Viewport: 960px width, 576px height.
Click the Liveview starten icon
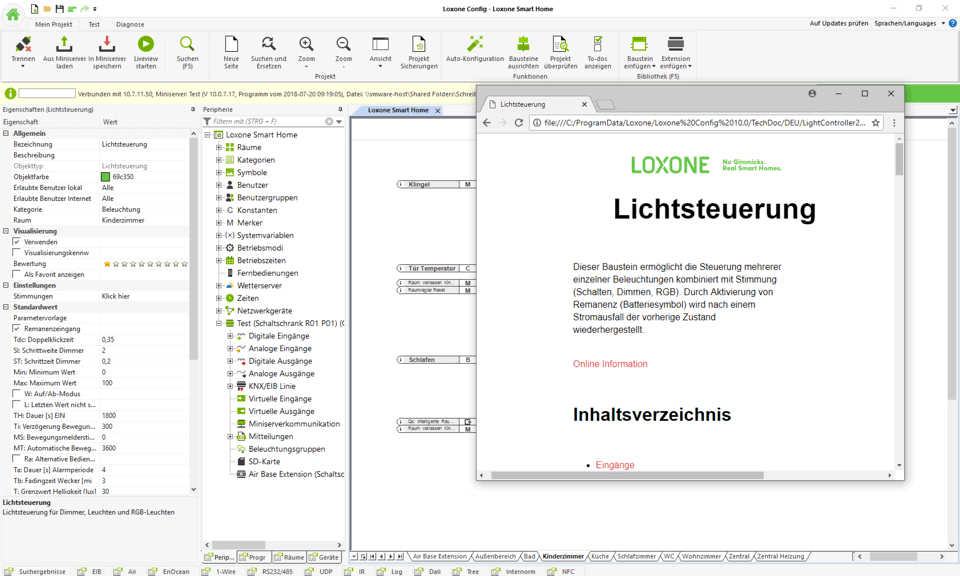coord(146,45)
